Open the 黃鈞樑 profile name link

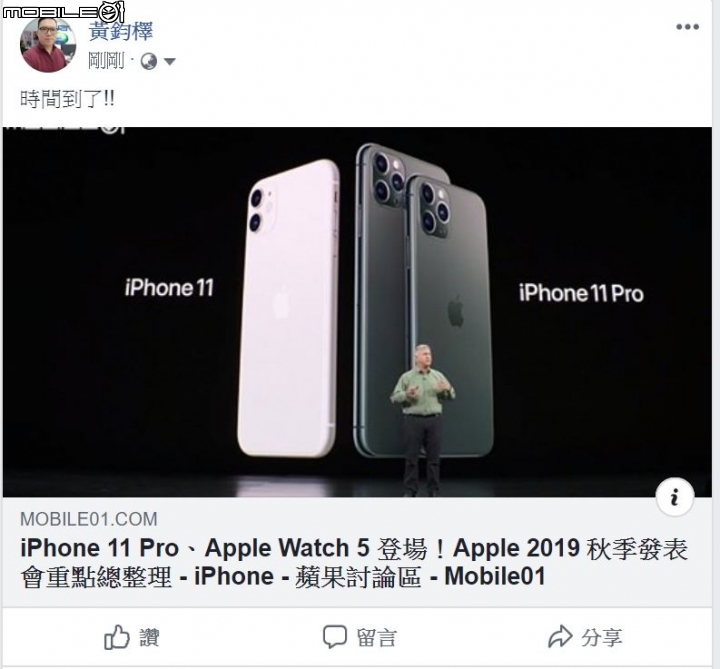point(120,31)
